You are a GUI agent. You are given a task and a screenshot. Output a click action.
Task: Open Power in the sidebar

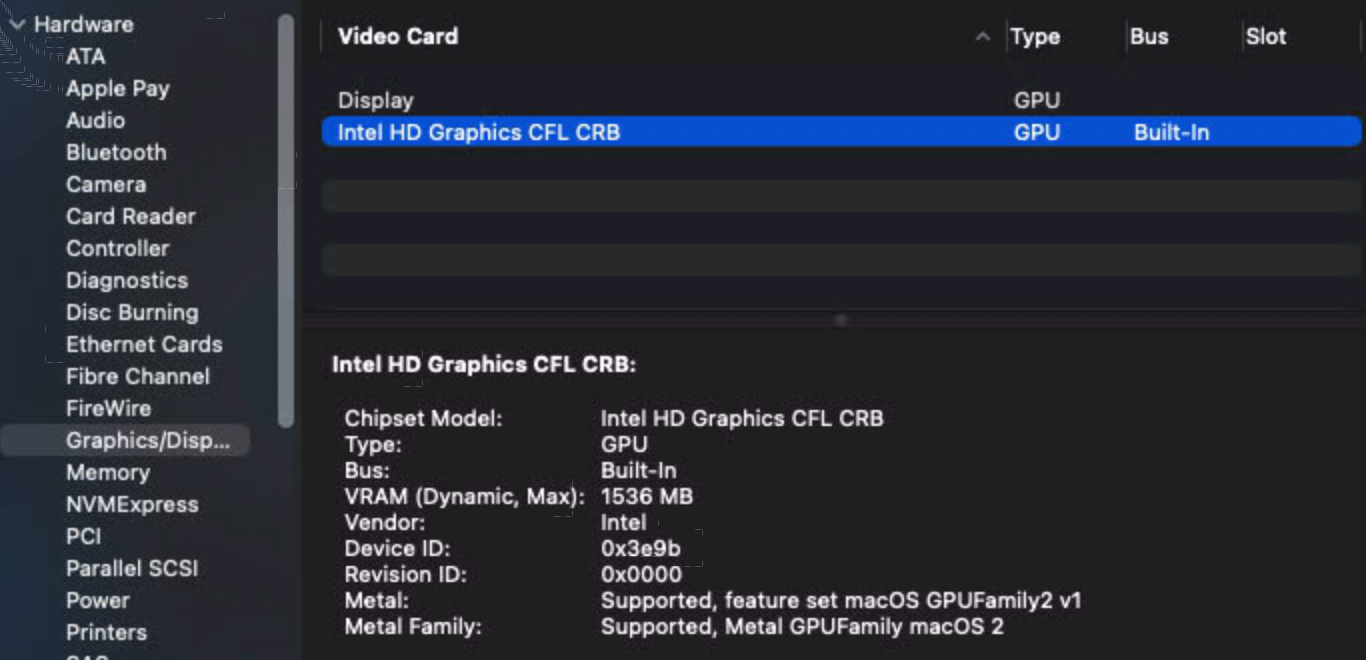[x=98, y=600]
